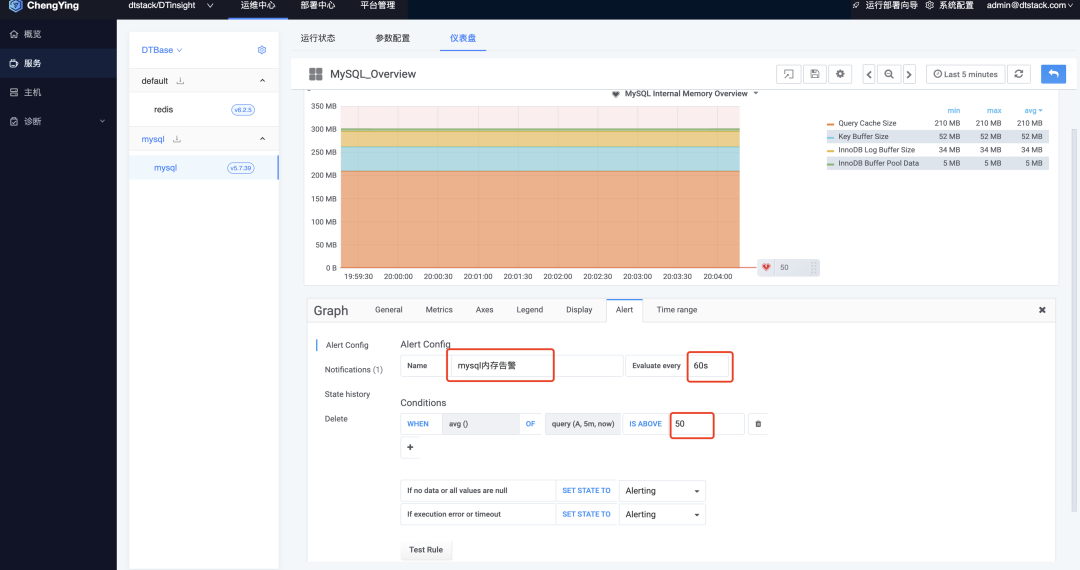Click the ChengYing logo icon
The width and height of the screenshot is (1080, 570).
coord(15,6)
